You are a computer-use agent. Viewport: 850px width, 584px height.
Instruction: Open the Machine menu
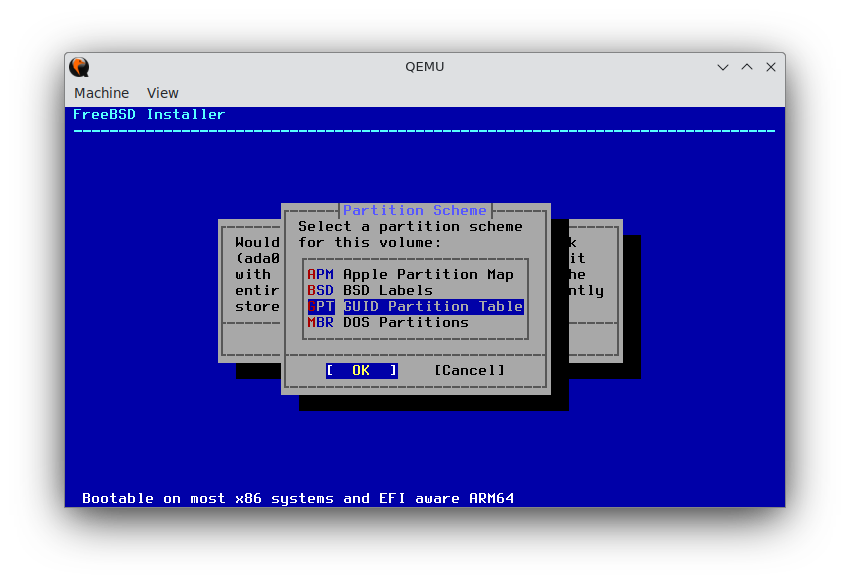click(x=101, y=92)
